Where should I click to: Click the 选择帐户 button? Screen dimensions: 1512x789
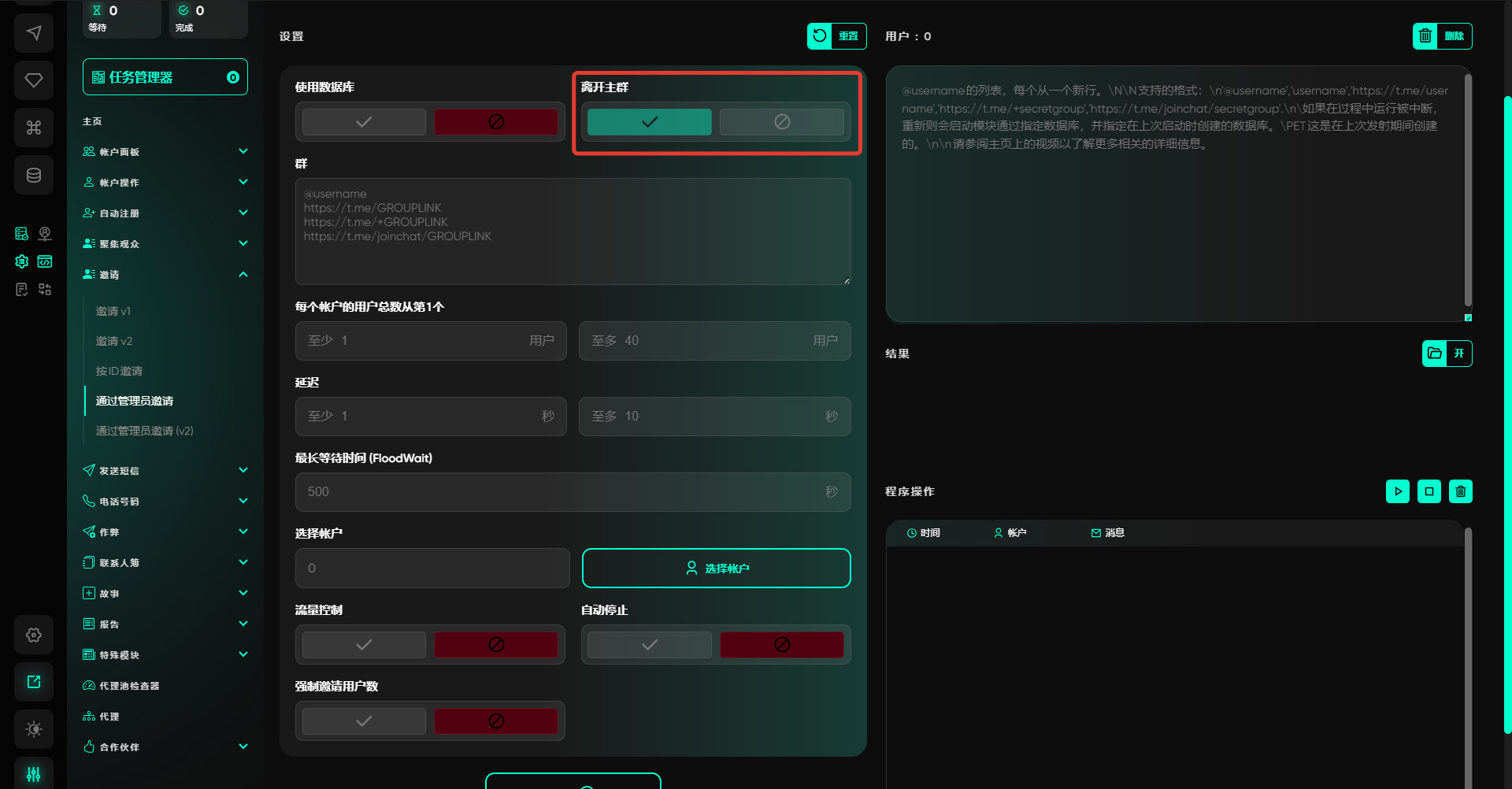point(716,569)
